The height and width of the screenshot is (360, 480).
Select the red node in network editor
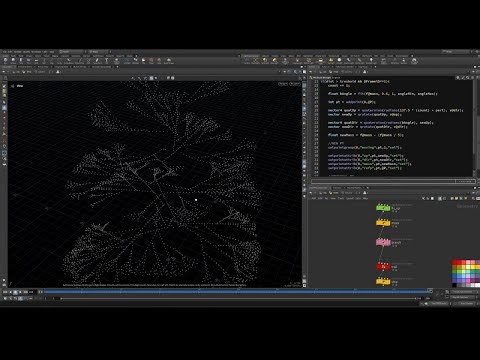click(x=383, y=266)
